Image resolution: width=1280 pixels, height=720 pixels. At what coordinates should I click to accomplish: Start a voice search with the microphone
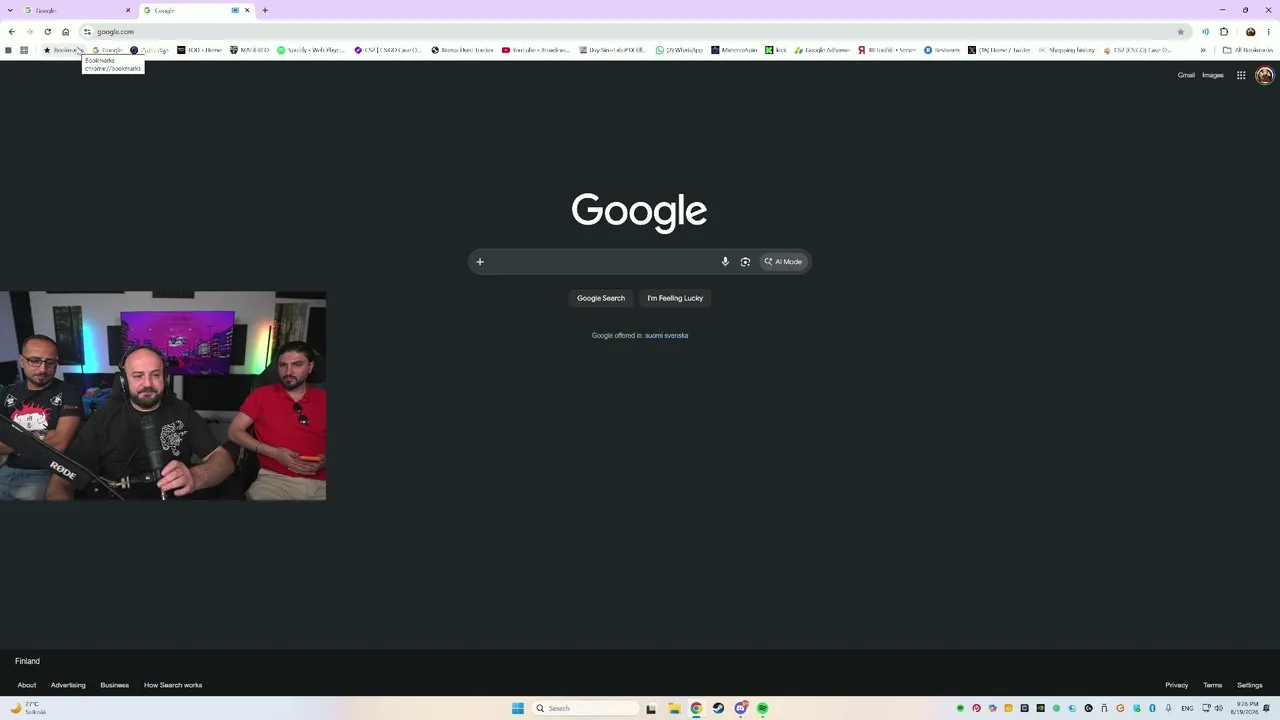pyautogui.click(x=725, y=262)
